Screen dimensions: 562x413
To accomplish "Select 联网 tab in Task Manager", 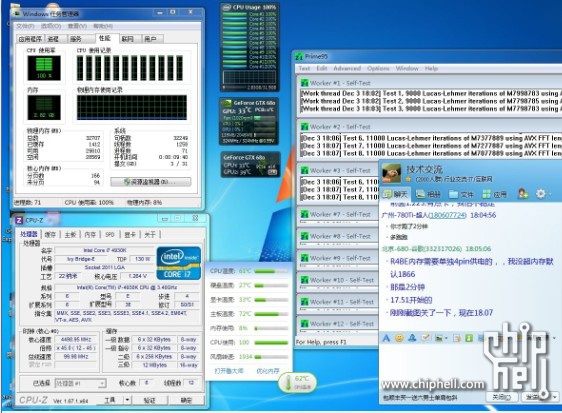I will pyautogui.click(x=127, y=39).
